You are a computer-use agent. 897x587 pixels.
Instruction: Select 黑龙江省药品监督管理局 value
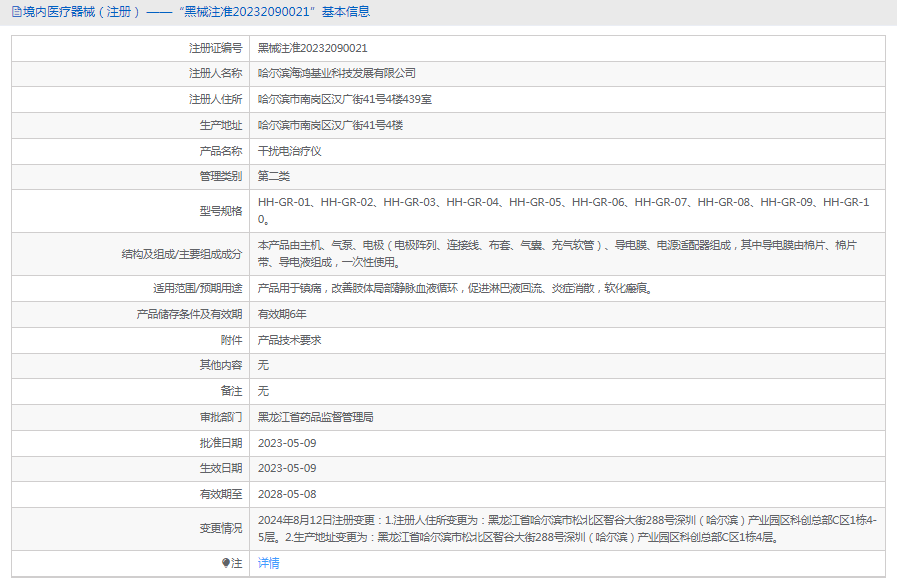(x=315, y=417)
